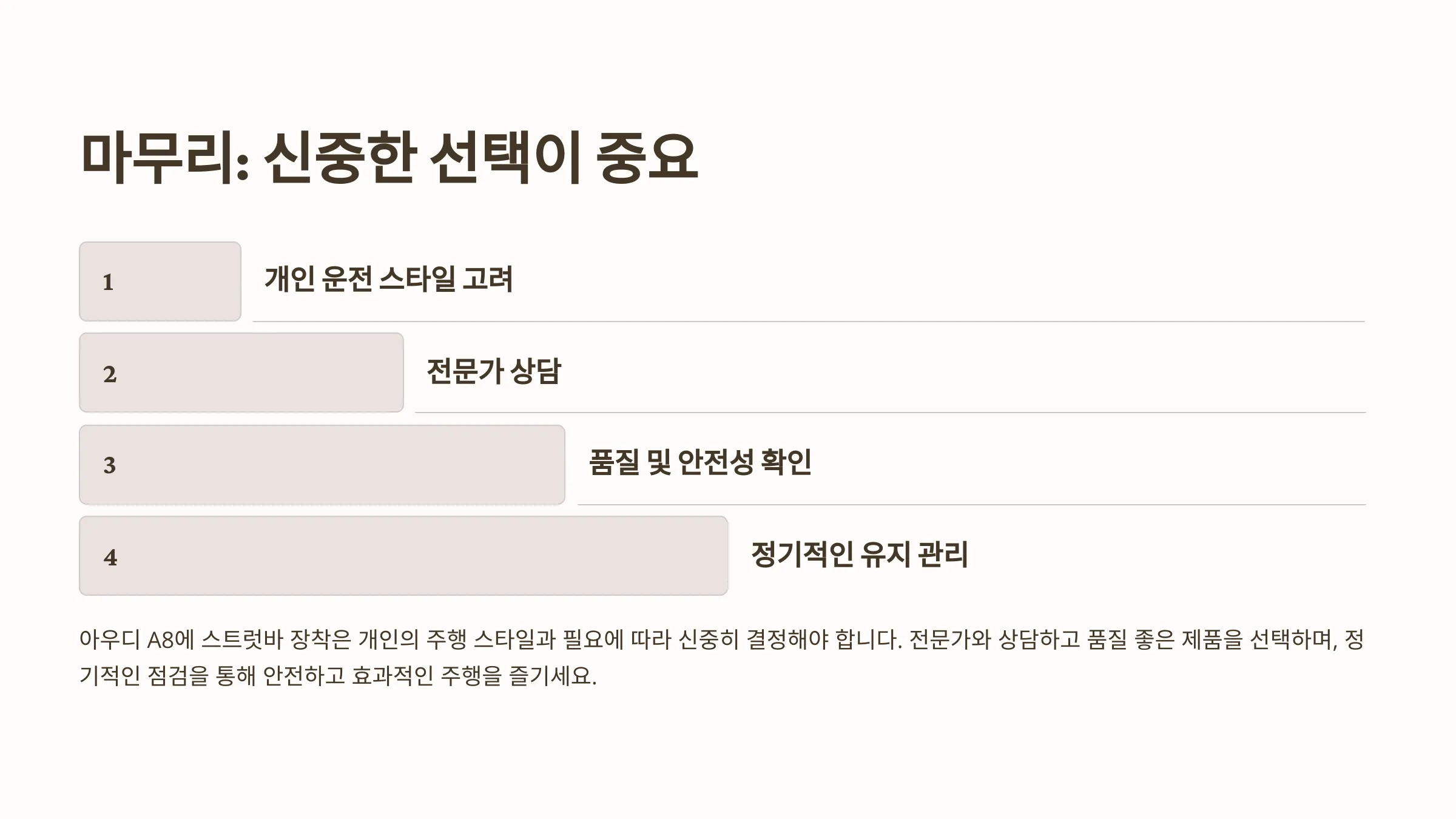Click the number 1 digit
Image resolution: width=1456 pixels, height=819 pixels.
point(108,282)
